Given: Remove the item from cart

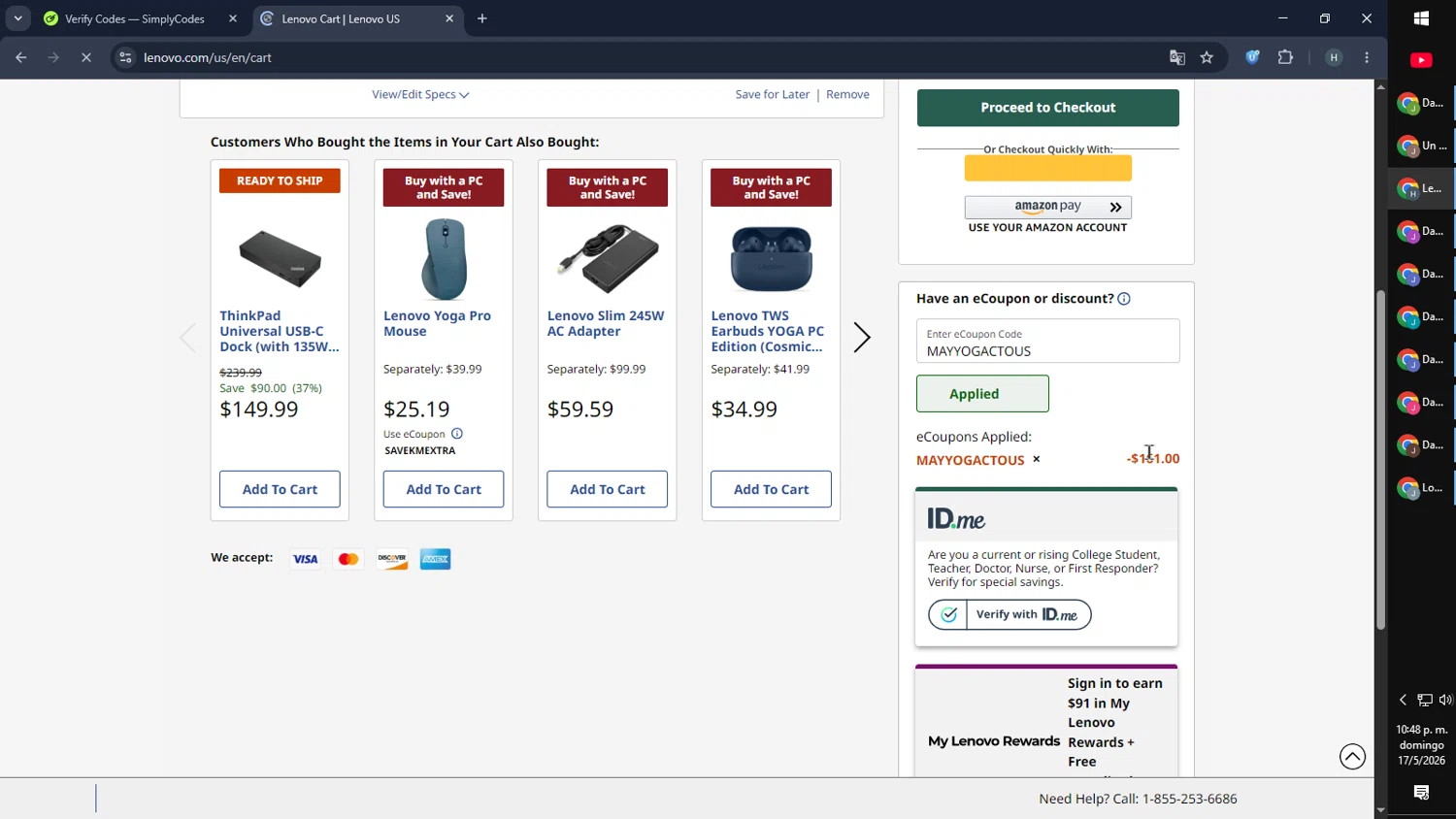Looking at the screenshot, I should click(x=847, y=94).
